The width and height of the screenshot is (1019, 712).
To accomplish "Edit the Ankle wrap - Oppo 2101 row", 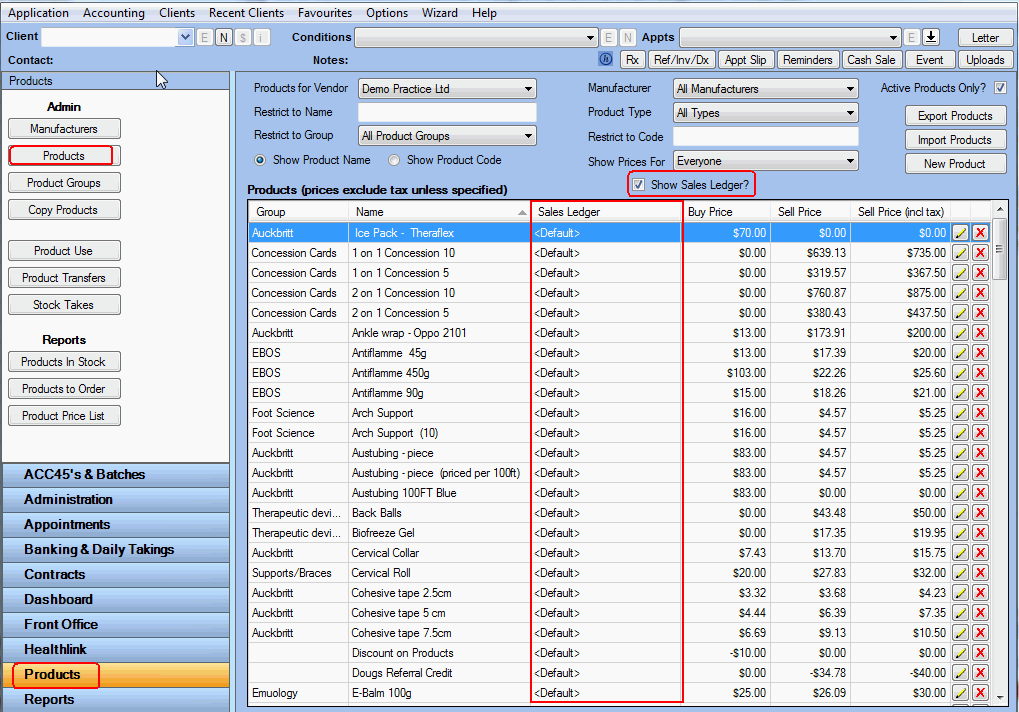I will pyautogui.click(x=961, y=333).
